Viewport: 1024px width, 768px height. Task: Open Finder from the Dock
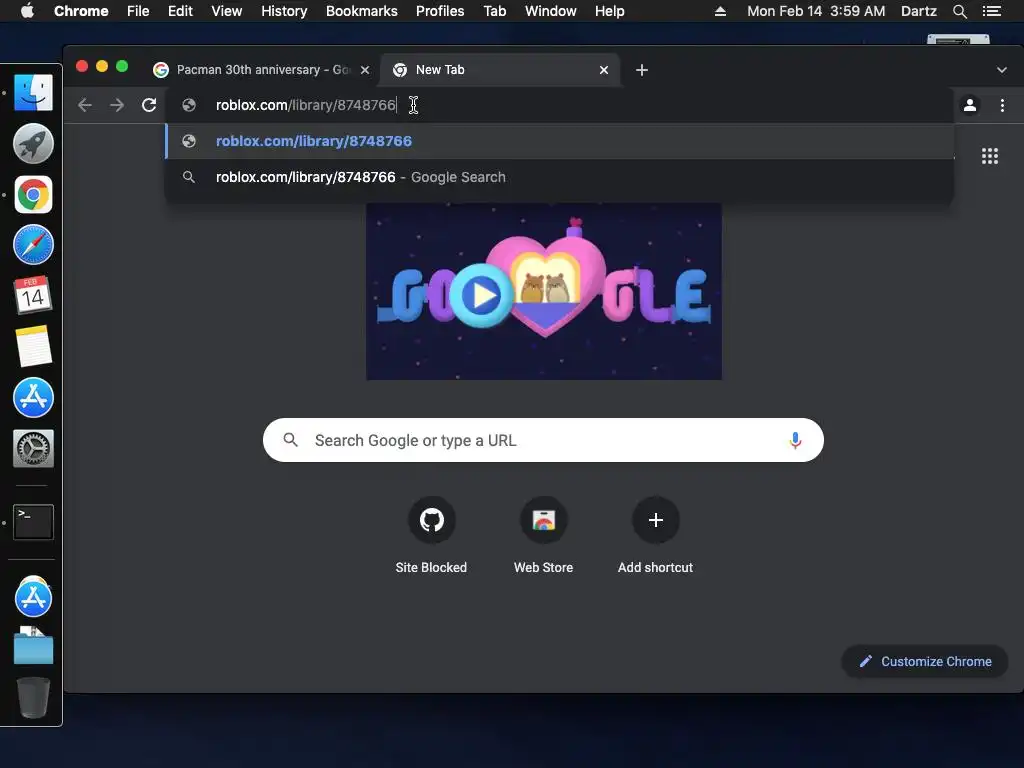33,92
